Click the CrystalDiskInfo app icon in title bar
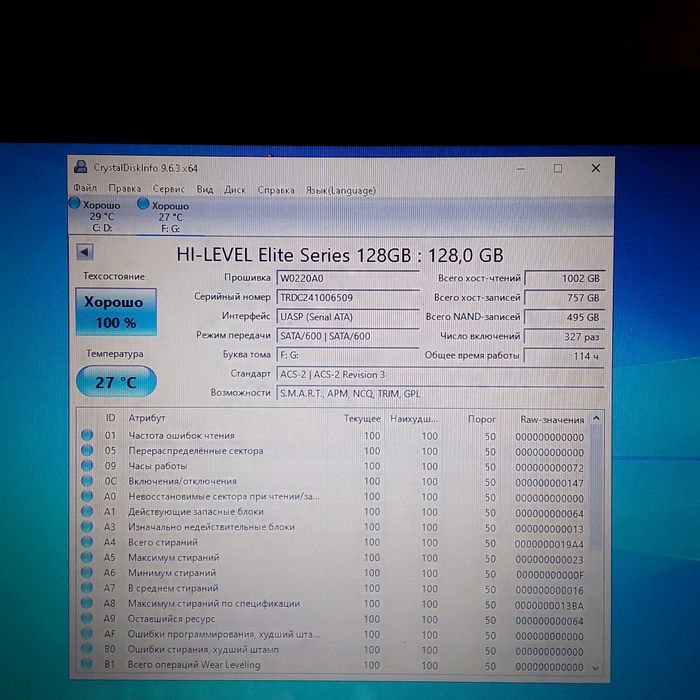The width and height of the screenshot is (700, 700). (80, 167)
